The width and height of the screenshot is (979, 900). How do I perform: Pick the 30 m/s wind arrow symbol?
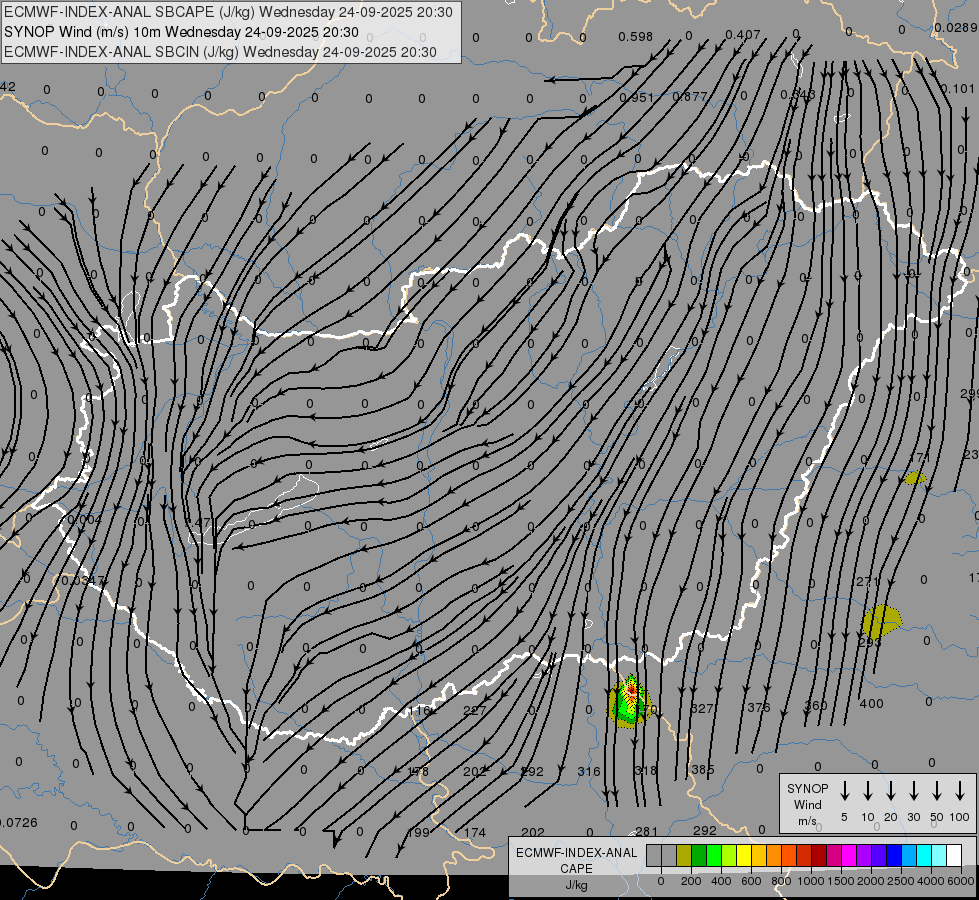tap(914, 791)
